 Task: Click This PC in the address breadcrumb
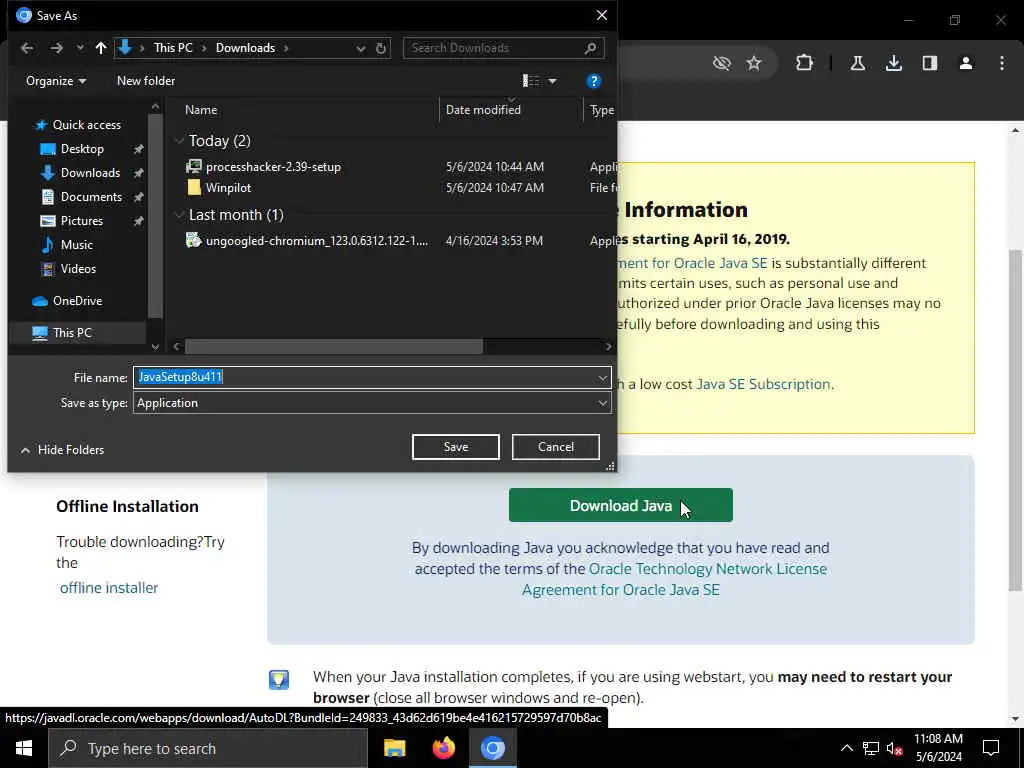pos(173,48)
